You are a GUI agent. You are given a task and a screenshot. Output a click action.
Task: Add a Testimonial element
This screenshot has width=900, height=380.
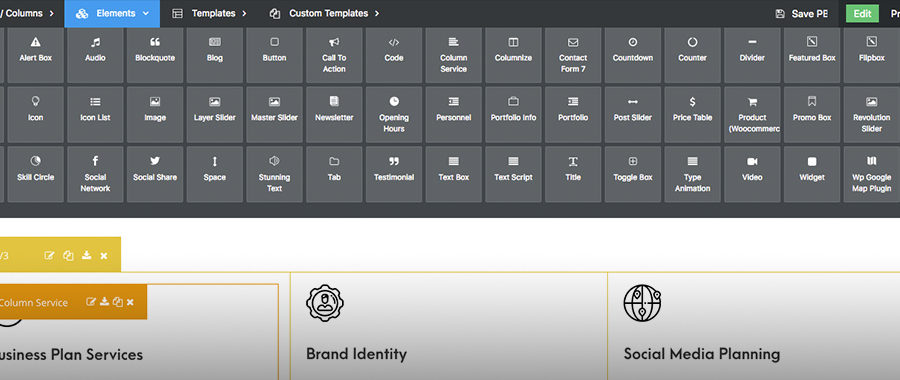[394, 175]
